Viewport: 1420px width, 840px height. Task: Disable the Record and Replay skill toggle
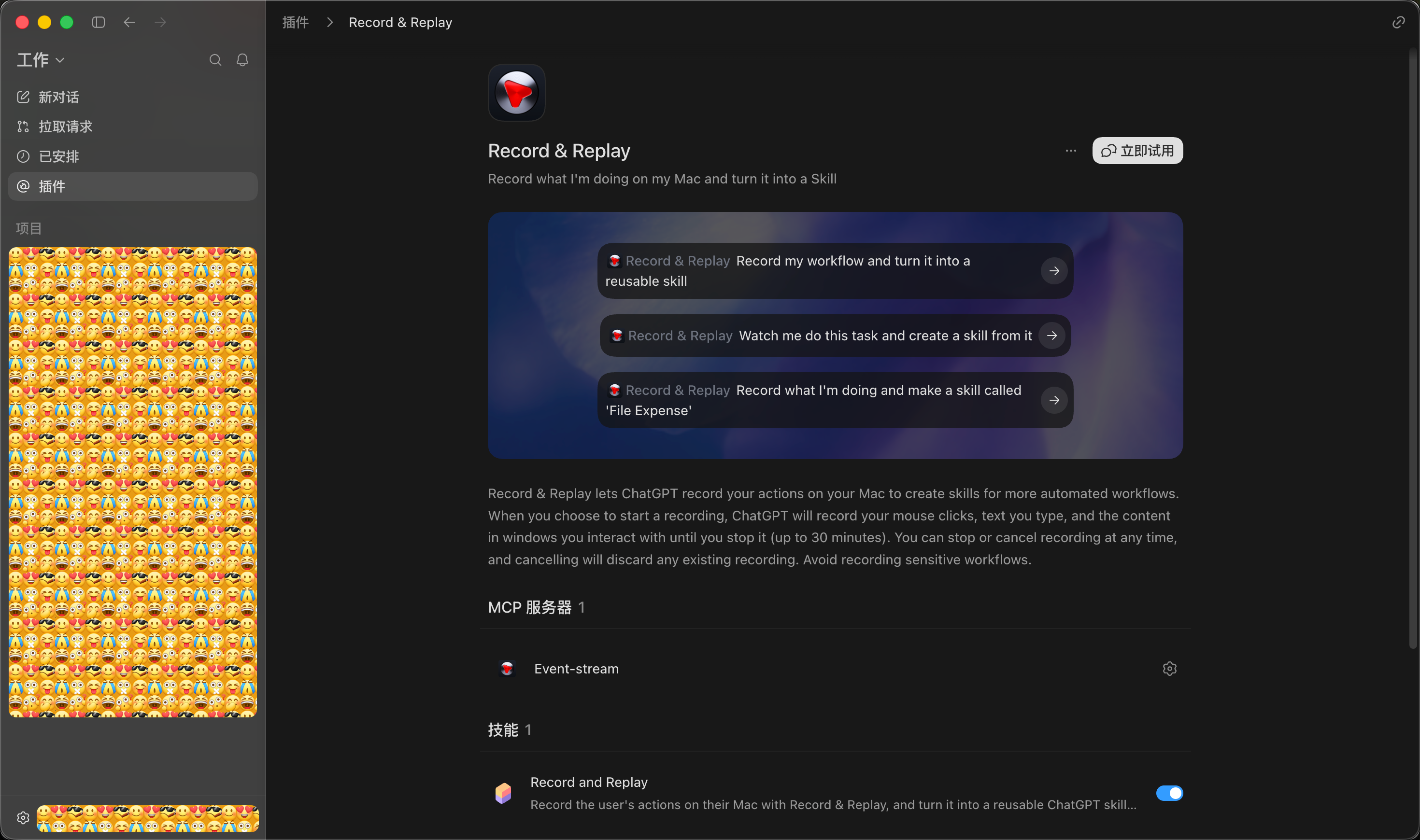pyautogui.click(x=1169, y=794)
